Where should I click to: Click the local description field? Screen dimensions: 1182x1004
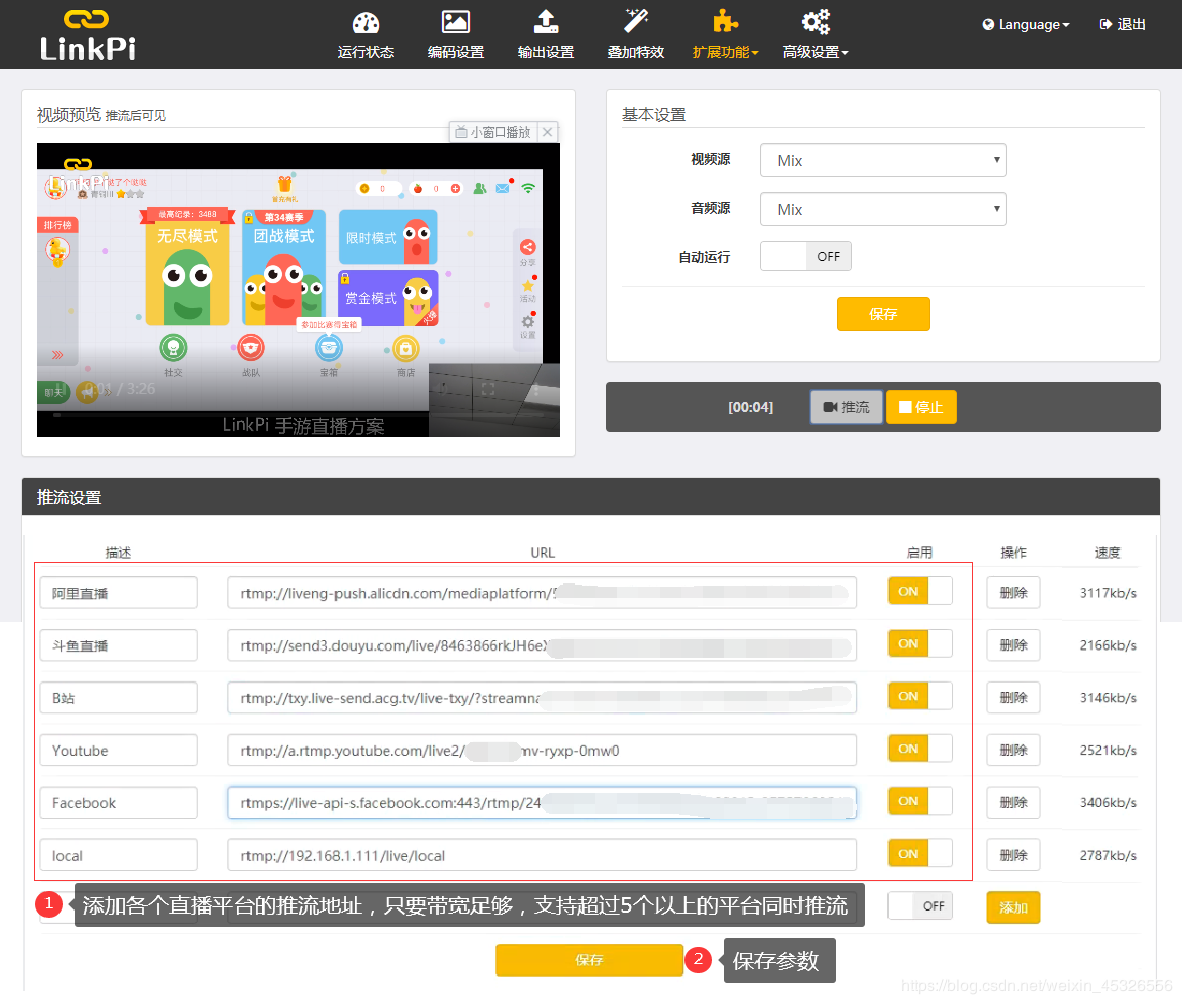pyautogui.click(x=118, y=855)
